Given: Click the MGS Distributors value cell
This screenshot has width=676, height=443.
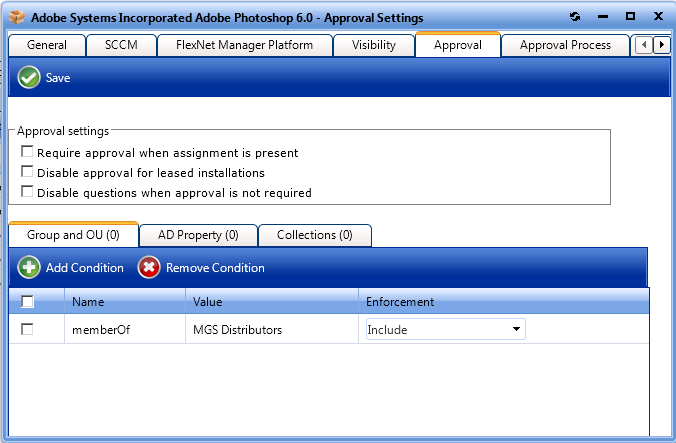Looking at the screenshot, I should (x=237, y=329).
